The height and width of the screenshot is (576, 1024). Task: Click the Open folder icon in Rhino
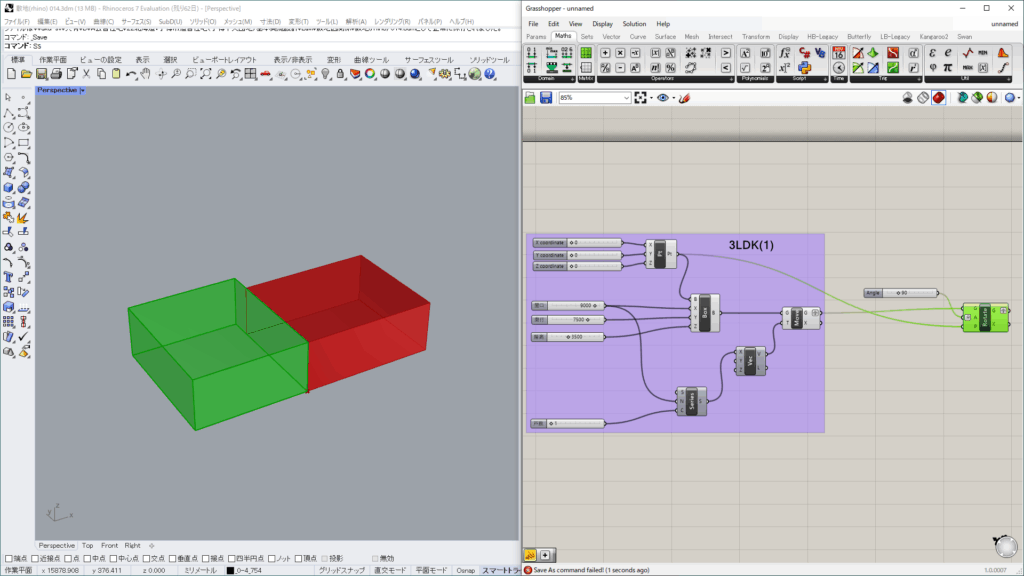click(x=27, y=74)
